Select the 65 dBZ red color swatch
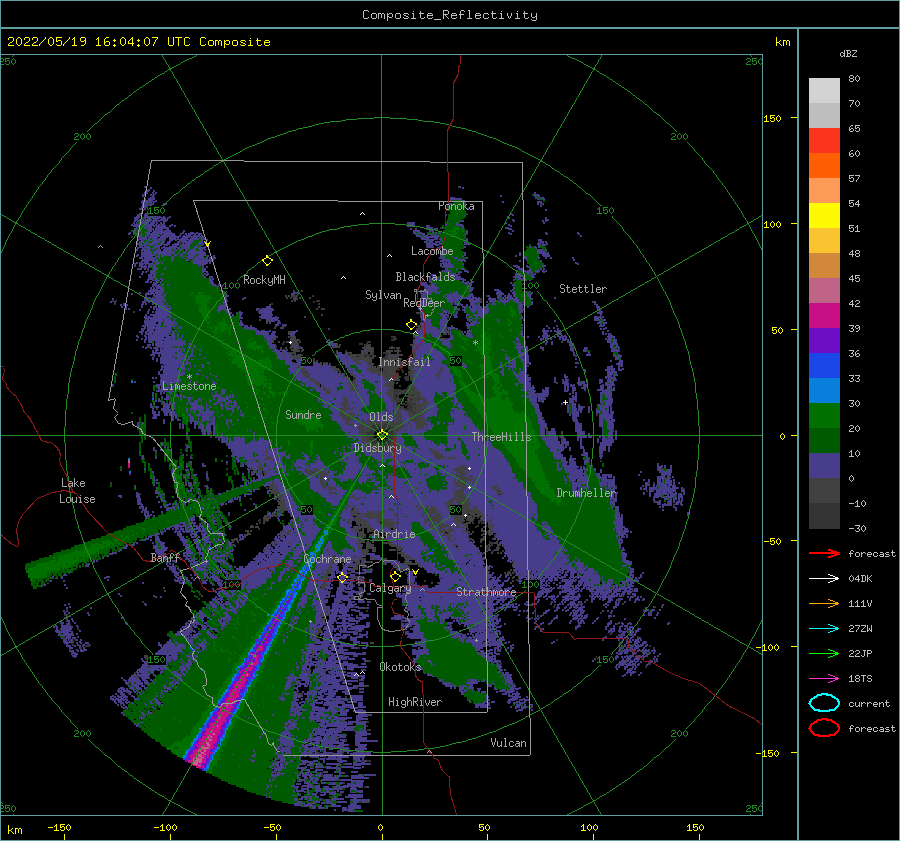The image size is (900, 841). coord(824,141)
